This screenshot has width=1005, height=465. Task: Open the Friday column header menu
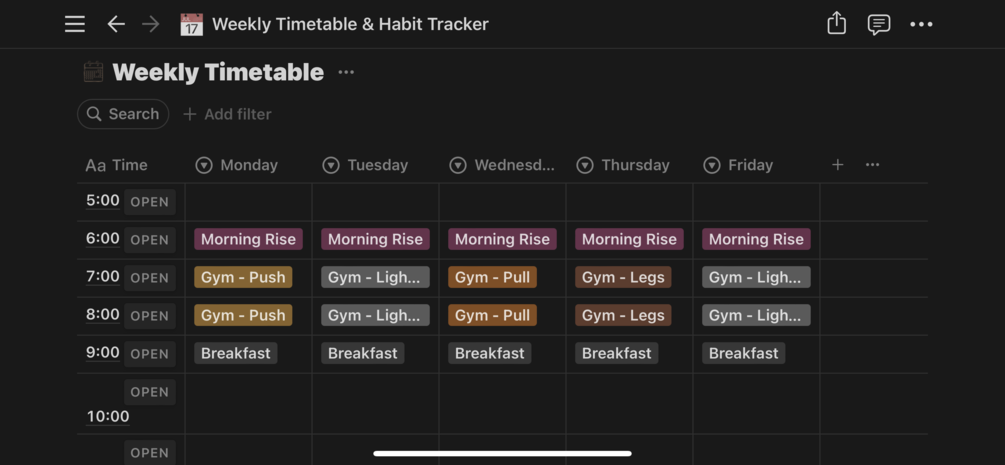[x=739, y=165]
